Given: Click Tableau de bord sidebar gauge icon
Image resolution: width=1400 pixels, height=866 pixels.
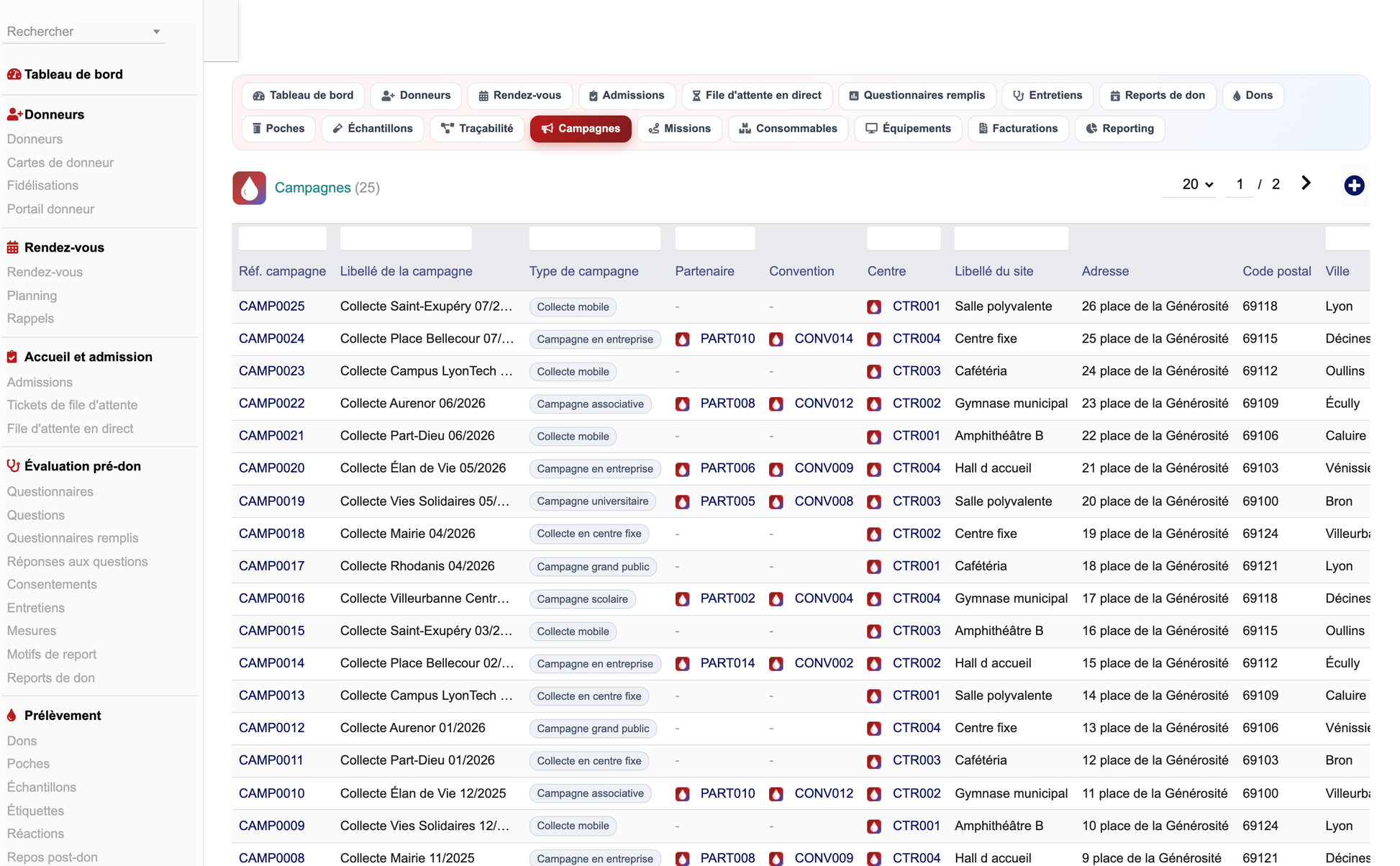Looking at the screenshot, I should 14,74.
